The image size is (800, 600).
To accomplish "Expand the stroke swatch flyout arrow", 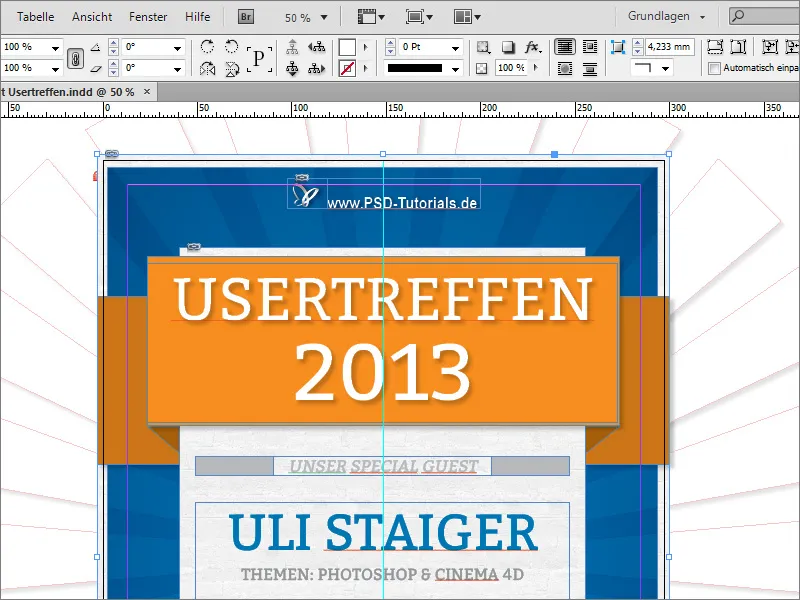I will click(365, 68).
